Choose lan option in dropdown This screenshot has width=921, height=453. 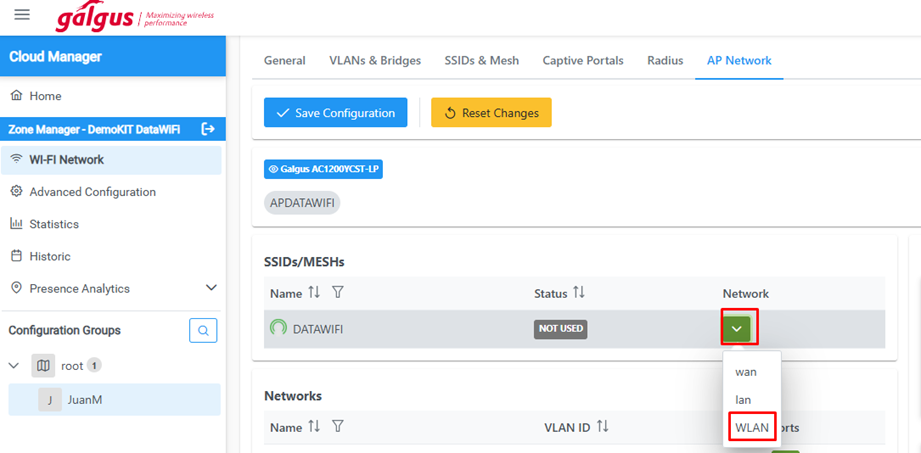click(743, 399)
